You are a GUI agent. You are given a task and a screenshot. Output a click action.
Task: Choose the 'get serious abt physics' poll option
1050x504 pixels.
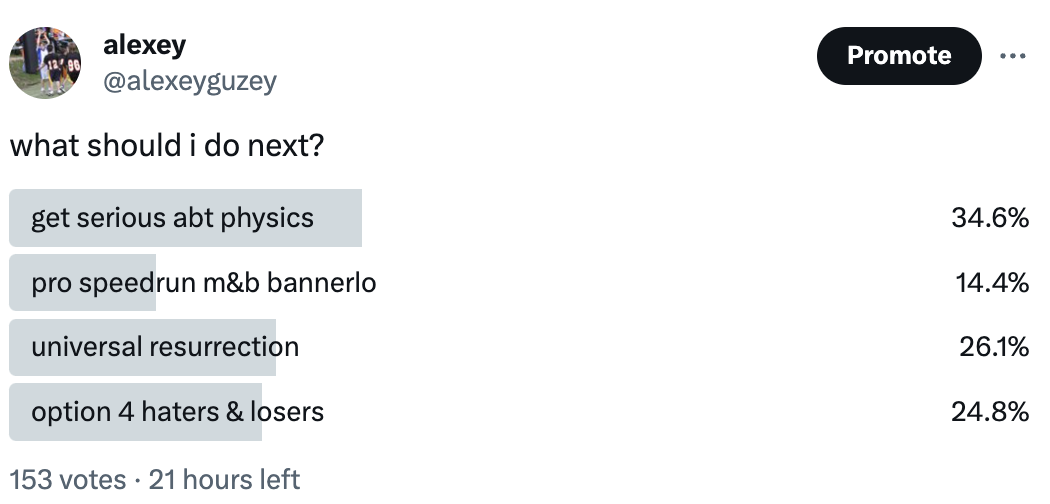172,218
